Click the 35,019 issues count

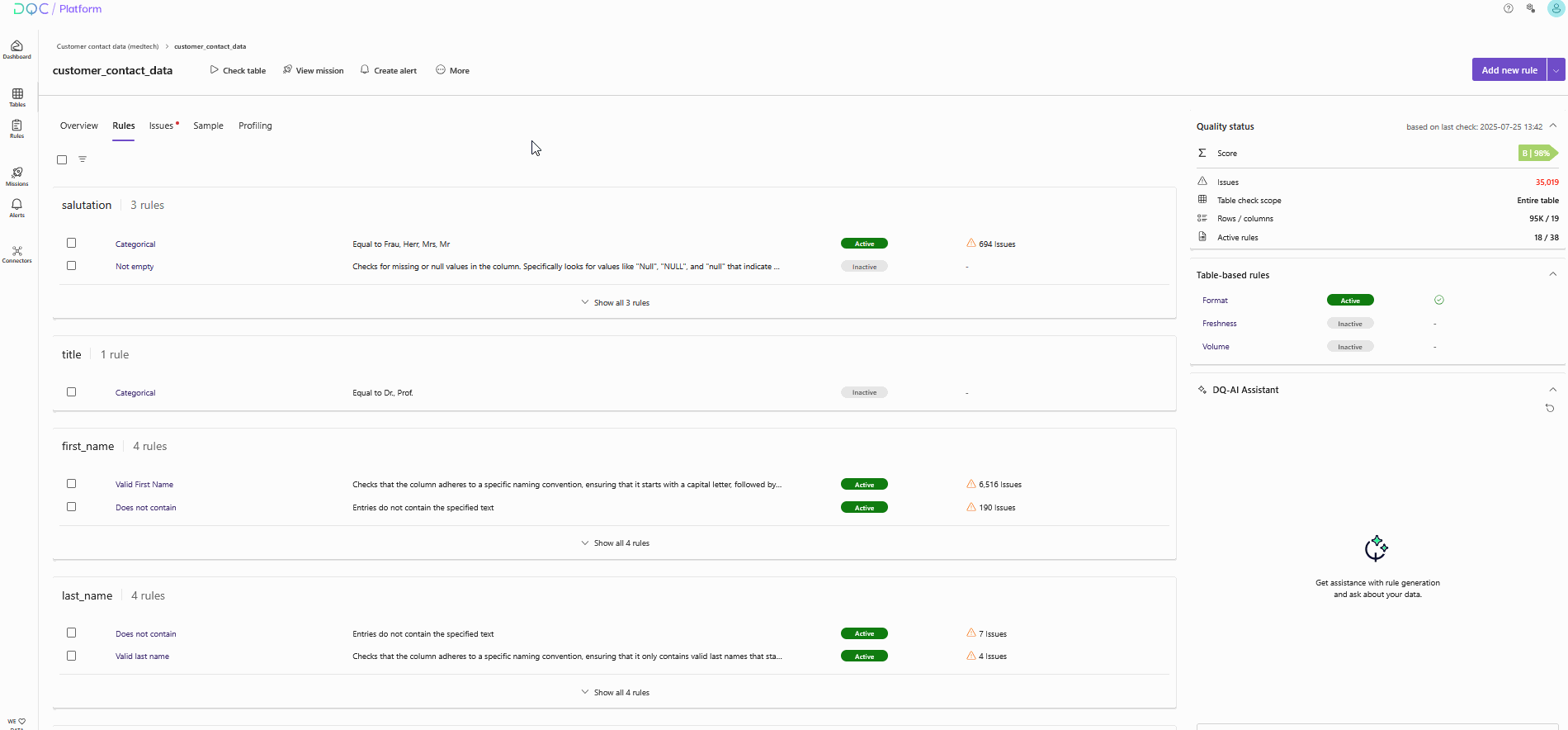(x=1547, y=182)
